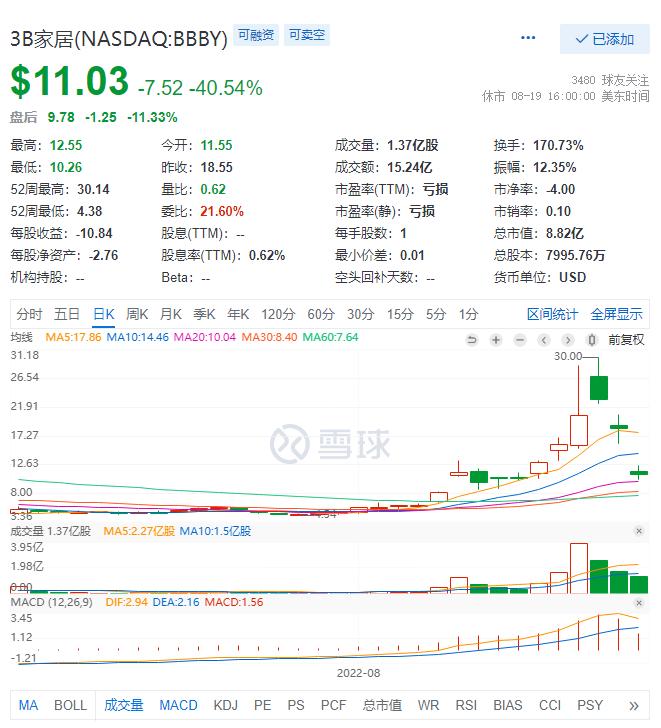This screenshot has width=661, height=728.
Task: Select the 60分 chart tab
Action: (x=321, y=314)
